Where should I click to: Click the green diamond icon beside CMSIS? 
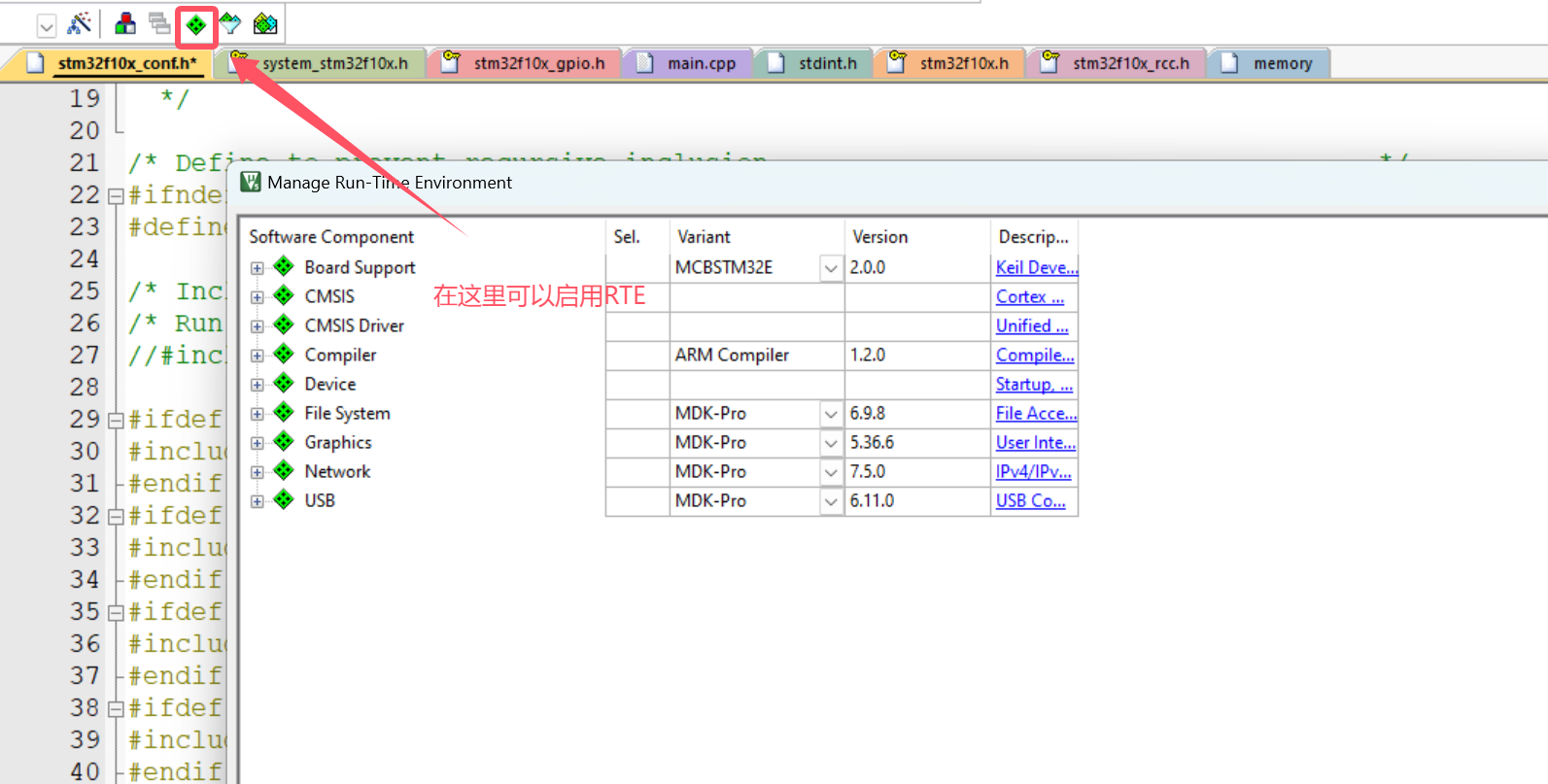[284, 295]
